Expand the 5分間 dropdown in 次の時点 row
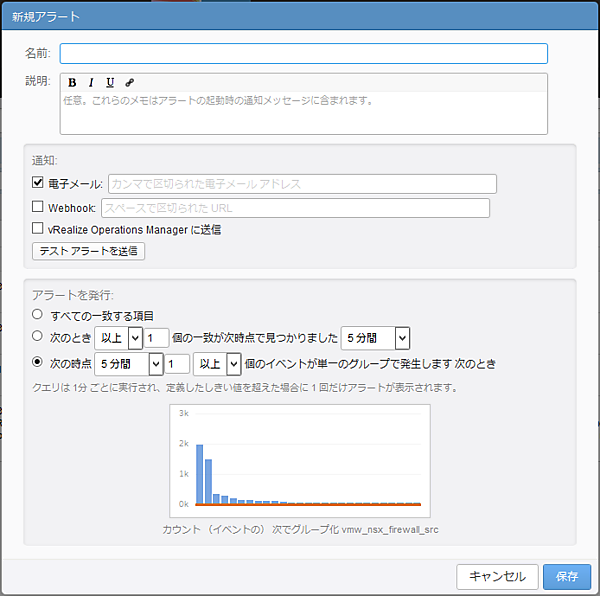This screenshot has height=596, width=600. click(x=128, y=363)
